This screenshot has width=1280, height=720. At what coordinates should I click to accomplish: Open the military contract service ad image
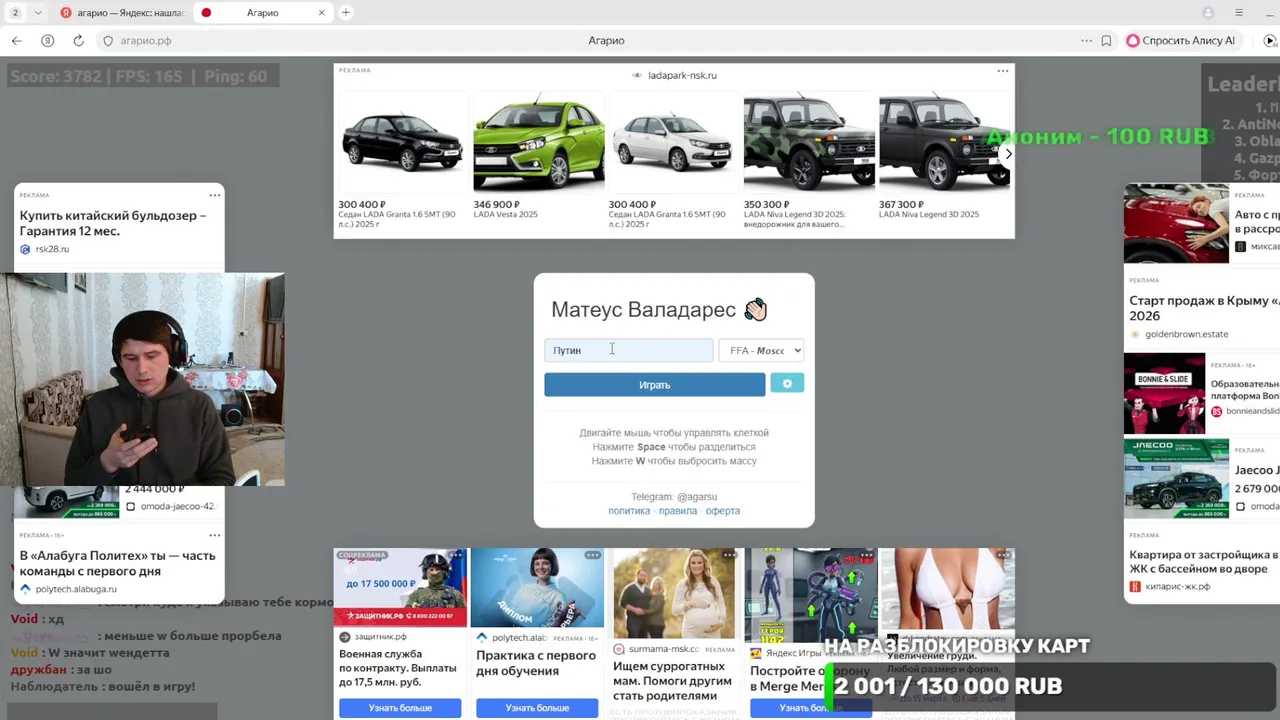point(400,588)
